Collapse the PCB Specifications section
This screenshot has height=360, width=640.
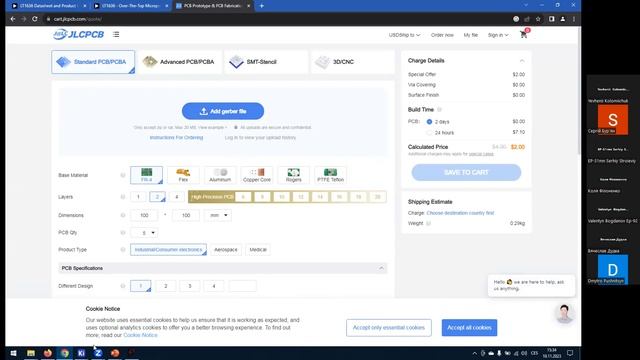coord(381,268)
